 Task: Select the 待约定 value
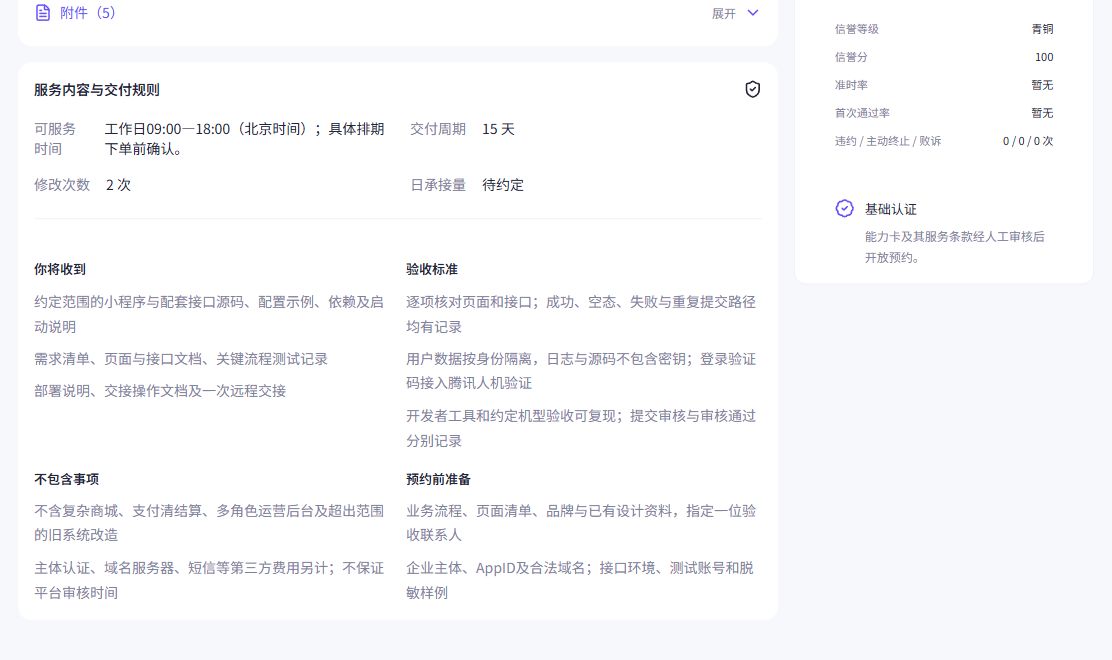point(503,185)
